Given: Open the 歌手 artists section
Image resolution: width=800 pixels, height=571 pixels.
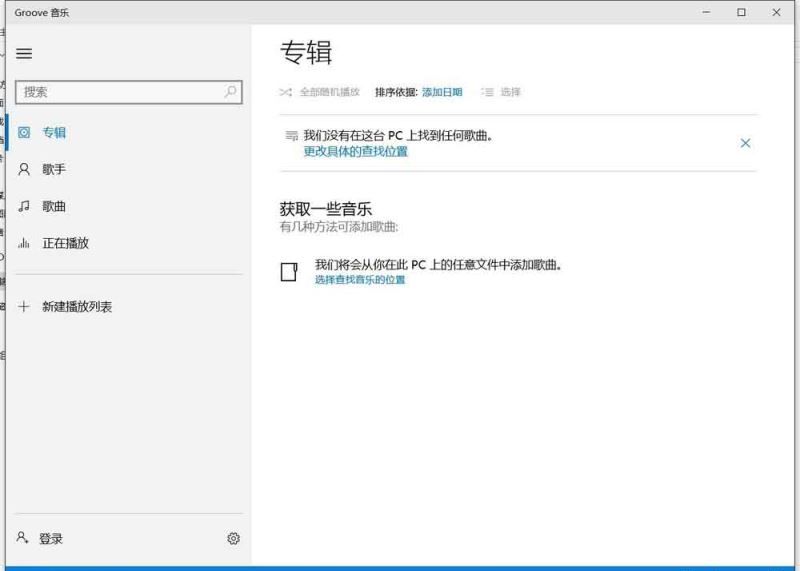Looking at the screenshot, I should tap(54, 169).
